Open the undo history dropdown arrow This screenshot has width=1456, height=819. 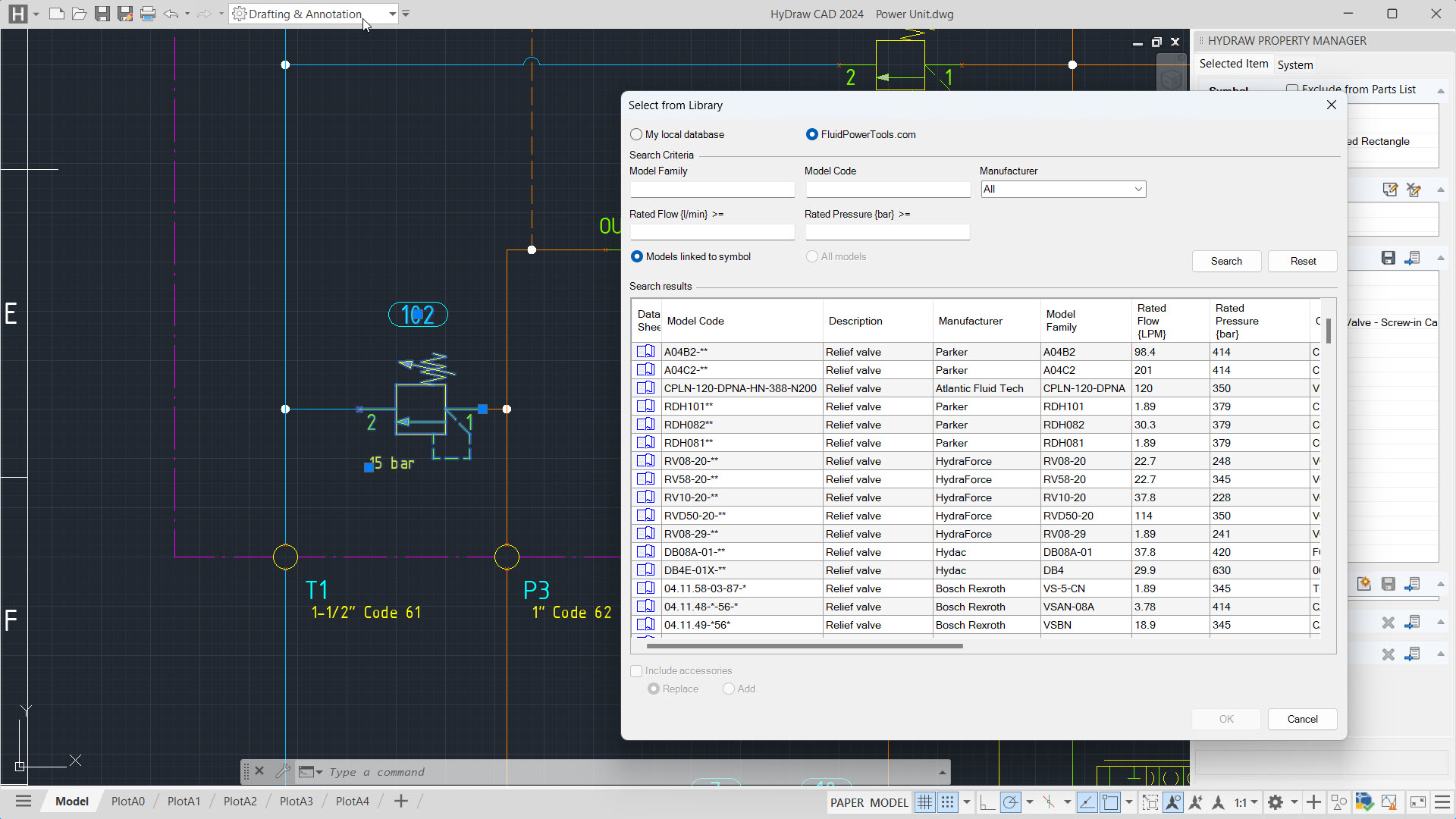[187, 14]
